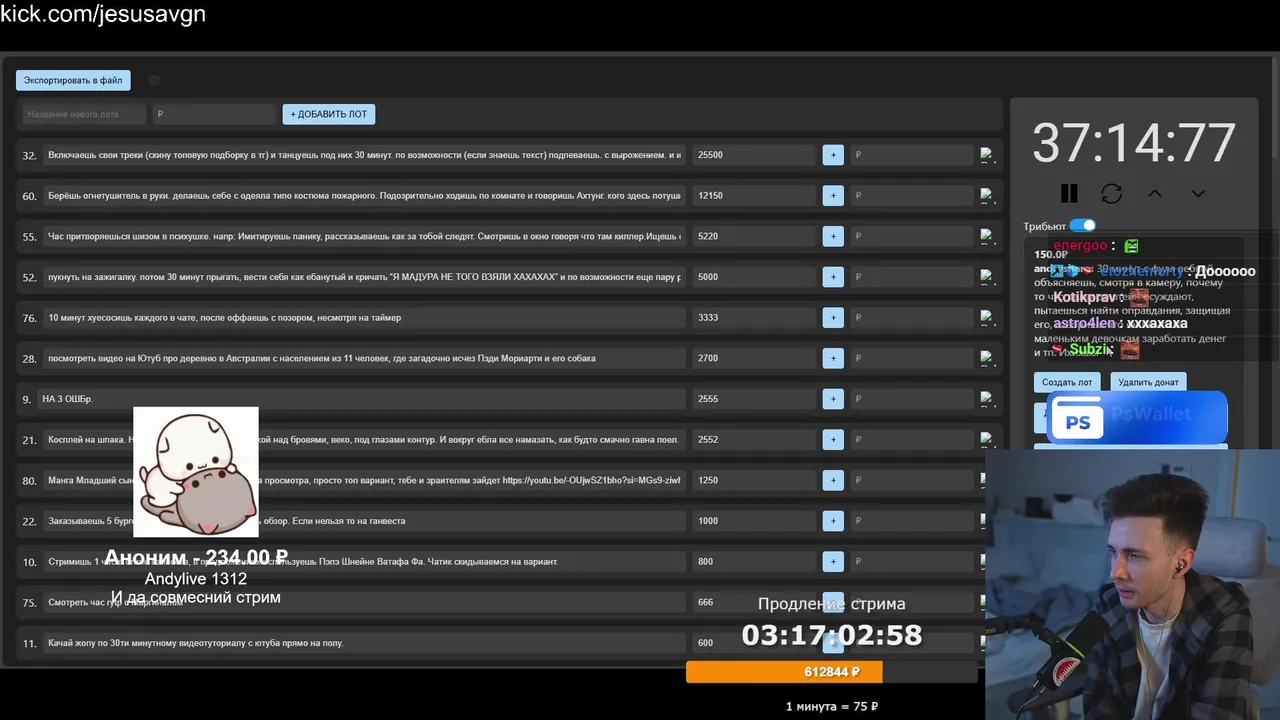
Task: Click the plus button on lot 28 row
Action: coord(833,358)
